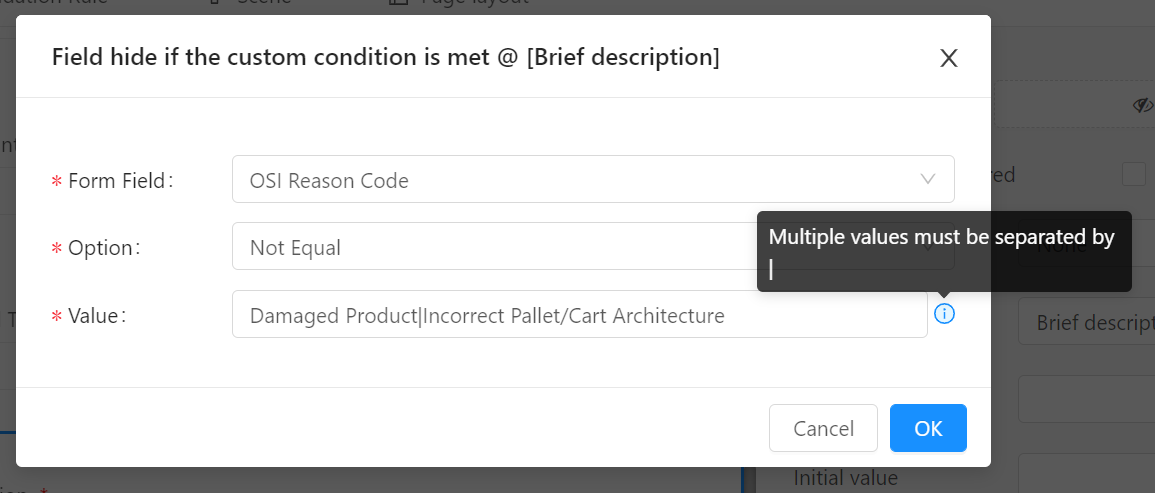Expand the Form Field dropdown chevron arrow
This screenshot has width=1155, height=493.
click(x=927, y=179)
